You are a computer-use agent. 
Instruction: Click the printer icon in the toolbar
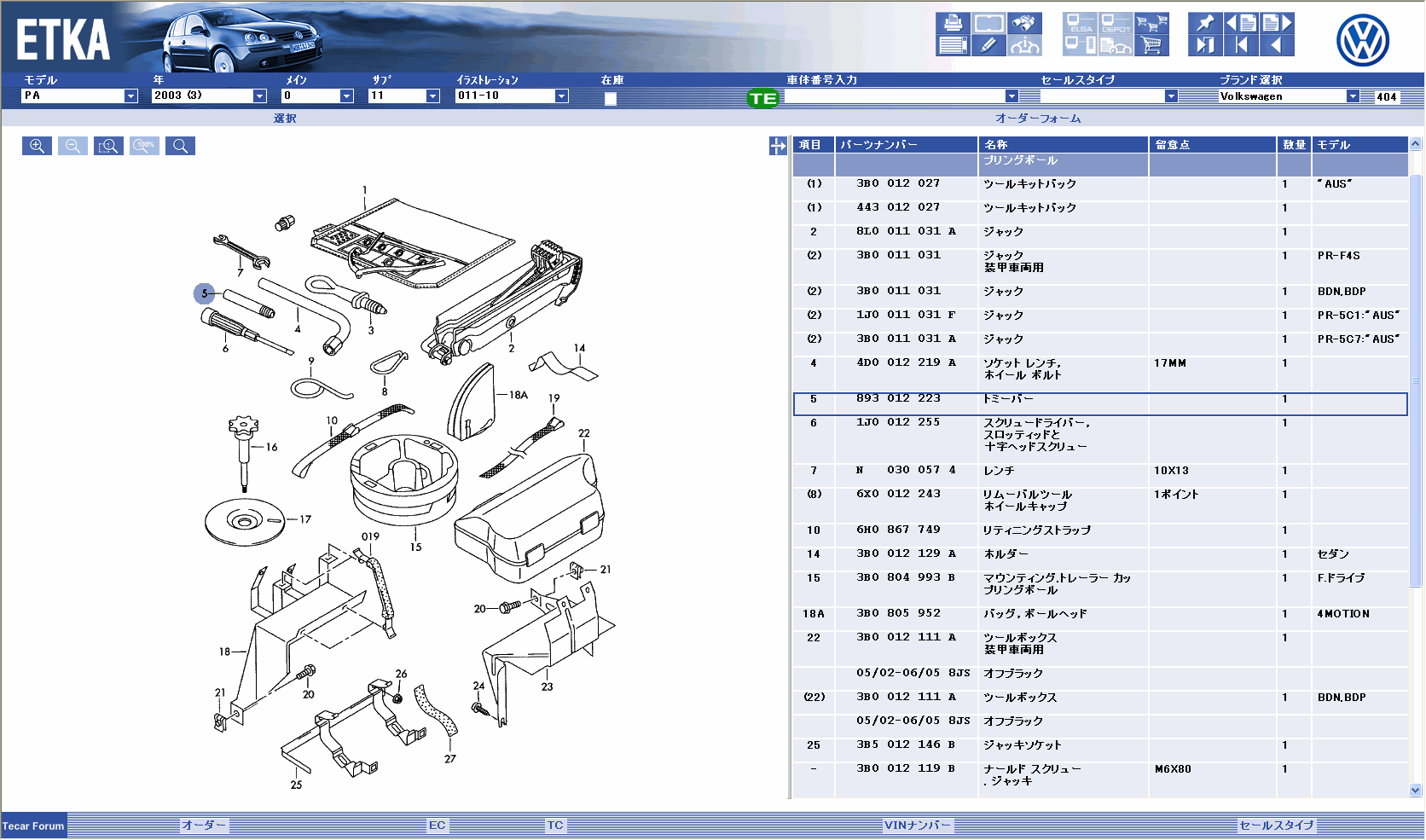coord(953,23)
